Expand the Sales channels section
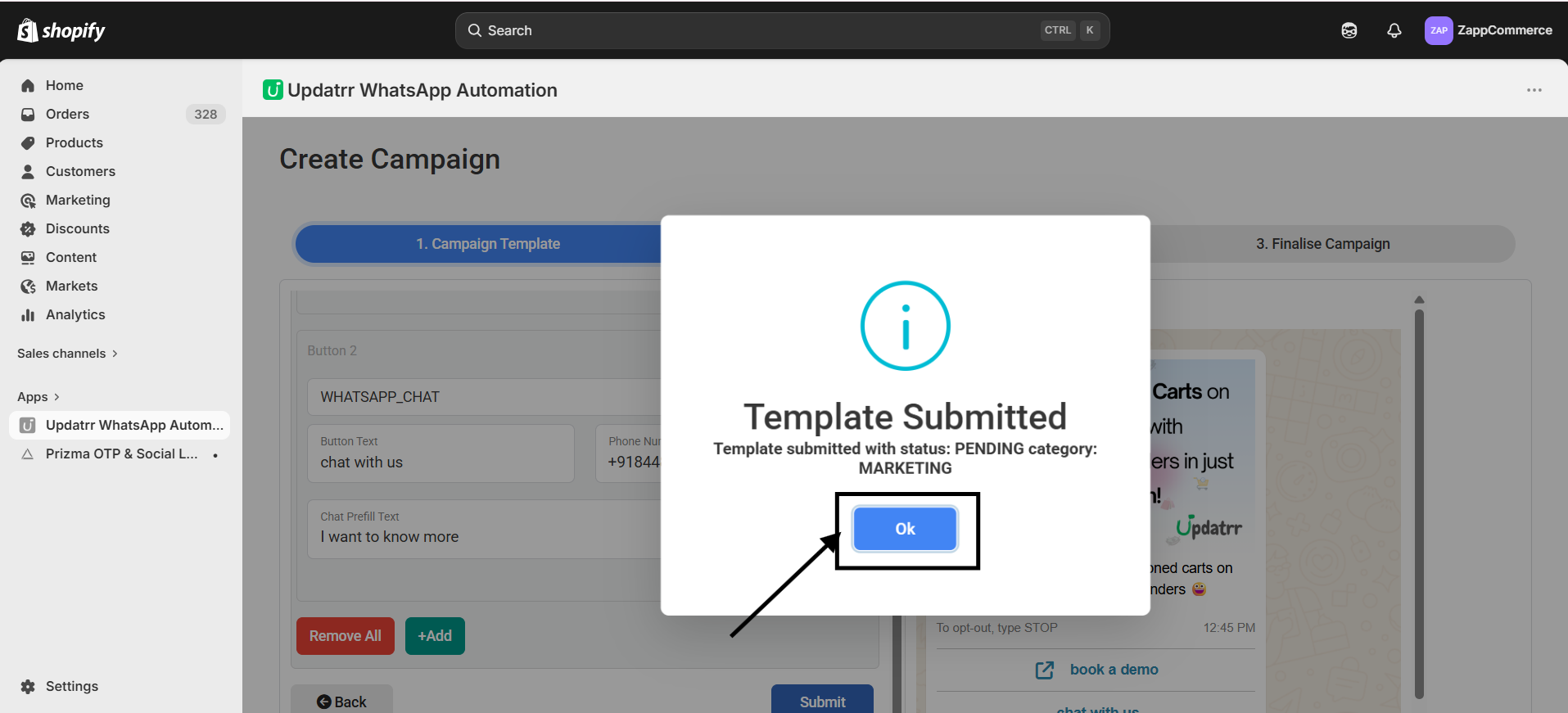This screenshot has height=713, width=1568. click(67, 354)
